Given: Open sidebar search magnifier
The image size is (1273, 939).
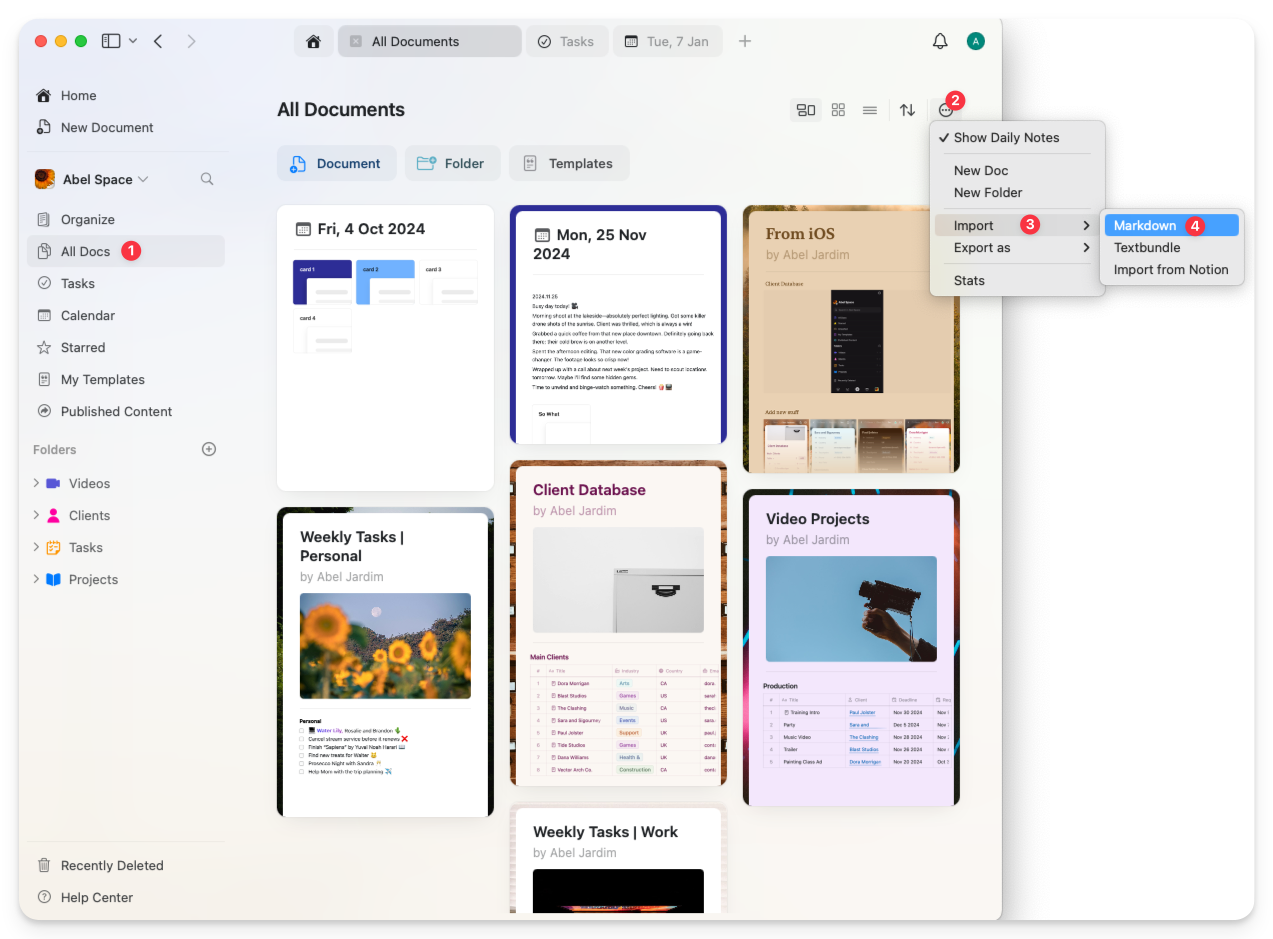Looking at the screenshot, I should [x=207, y=179].
